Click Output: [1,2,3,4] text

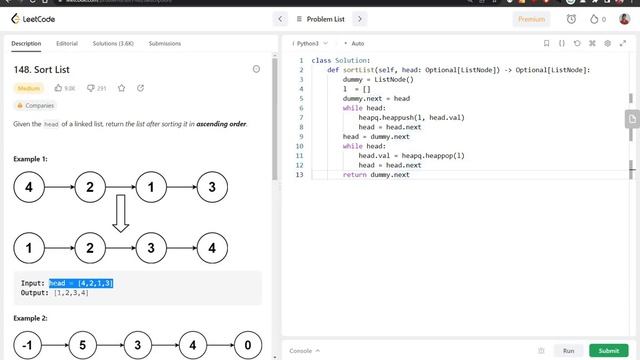[x=55, y=293]
